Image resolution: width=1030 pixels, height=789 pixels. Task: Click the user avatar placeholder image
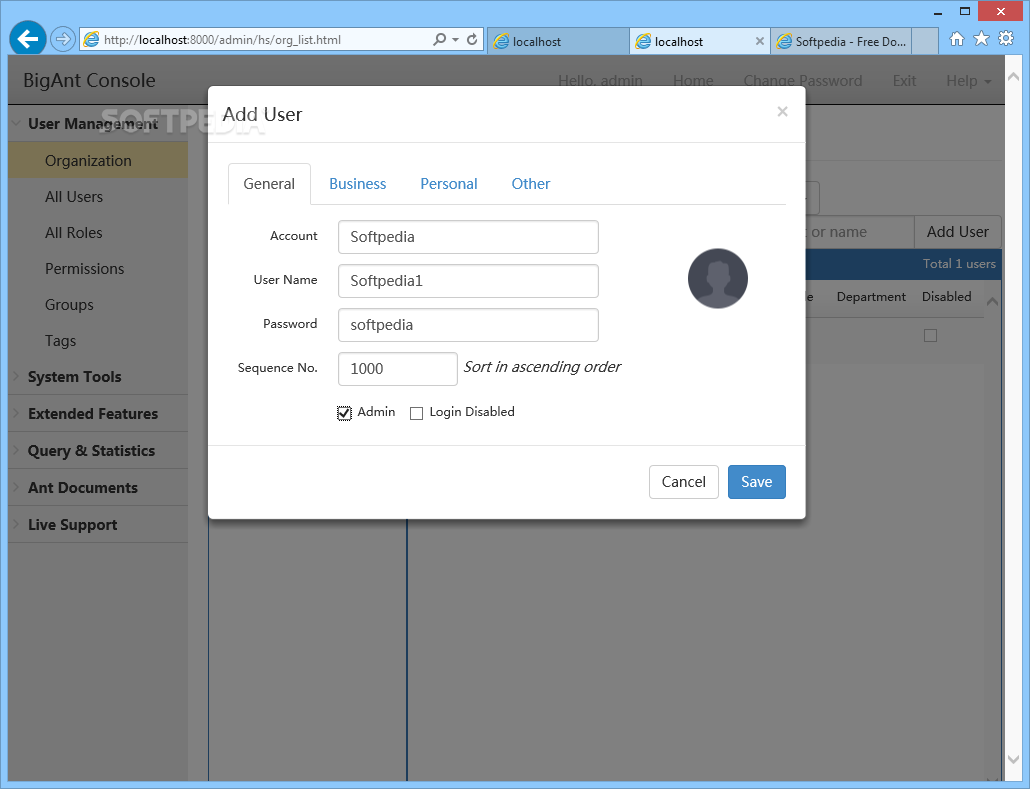pyautogui.click(x=718, y=279)
